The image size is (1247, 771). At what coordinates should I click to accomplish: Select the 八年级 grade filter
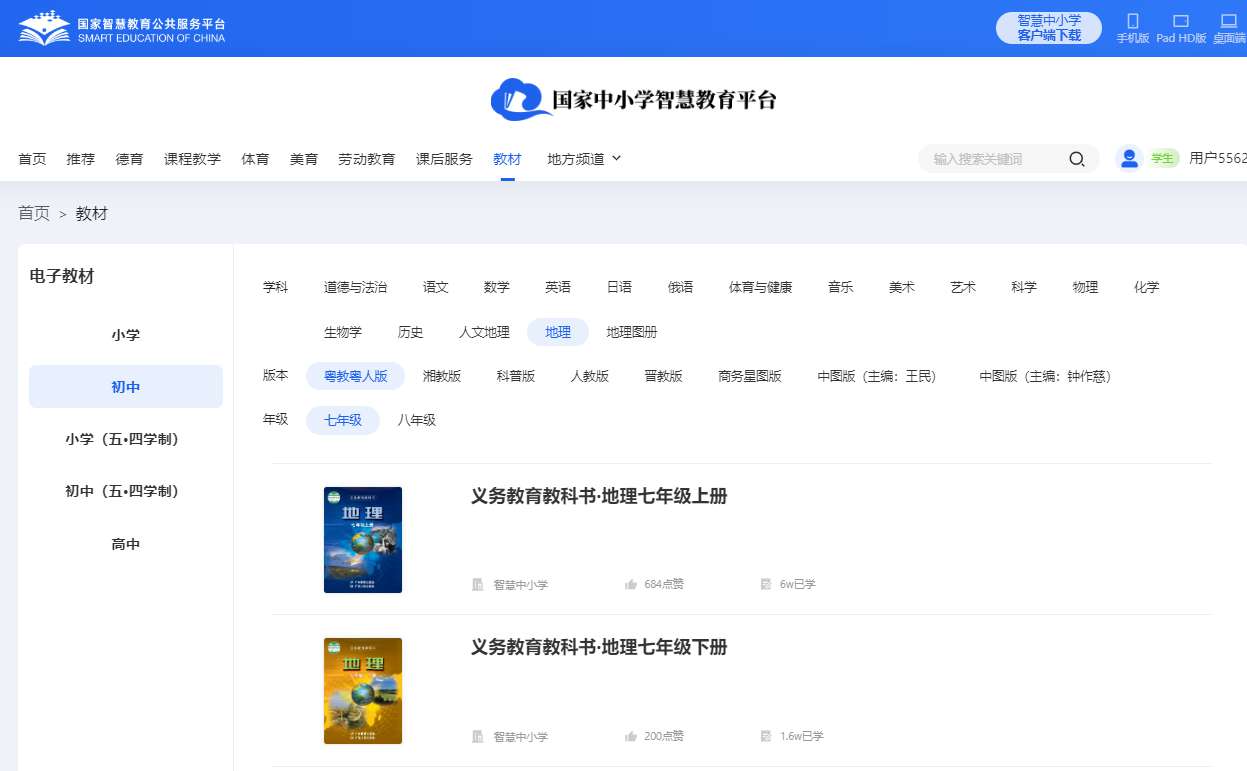click(x=417, y=420)
